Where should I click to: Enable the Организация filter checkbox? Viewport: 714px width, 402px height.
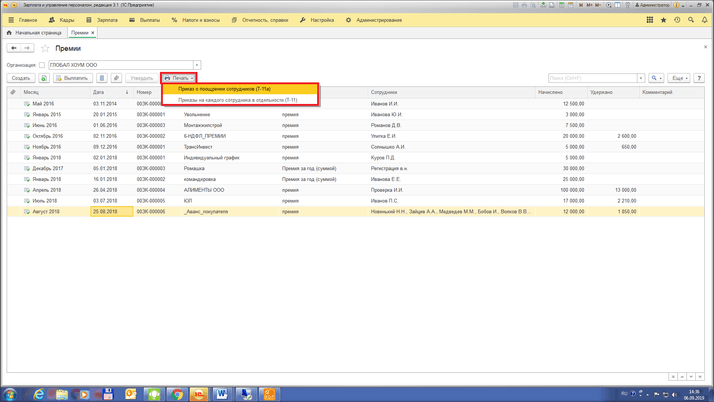[42, 65]
